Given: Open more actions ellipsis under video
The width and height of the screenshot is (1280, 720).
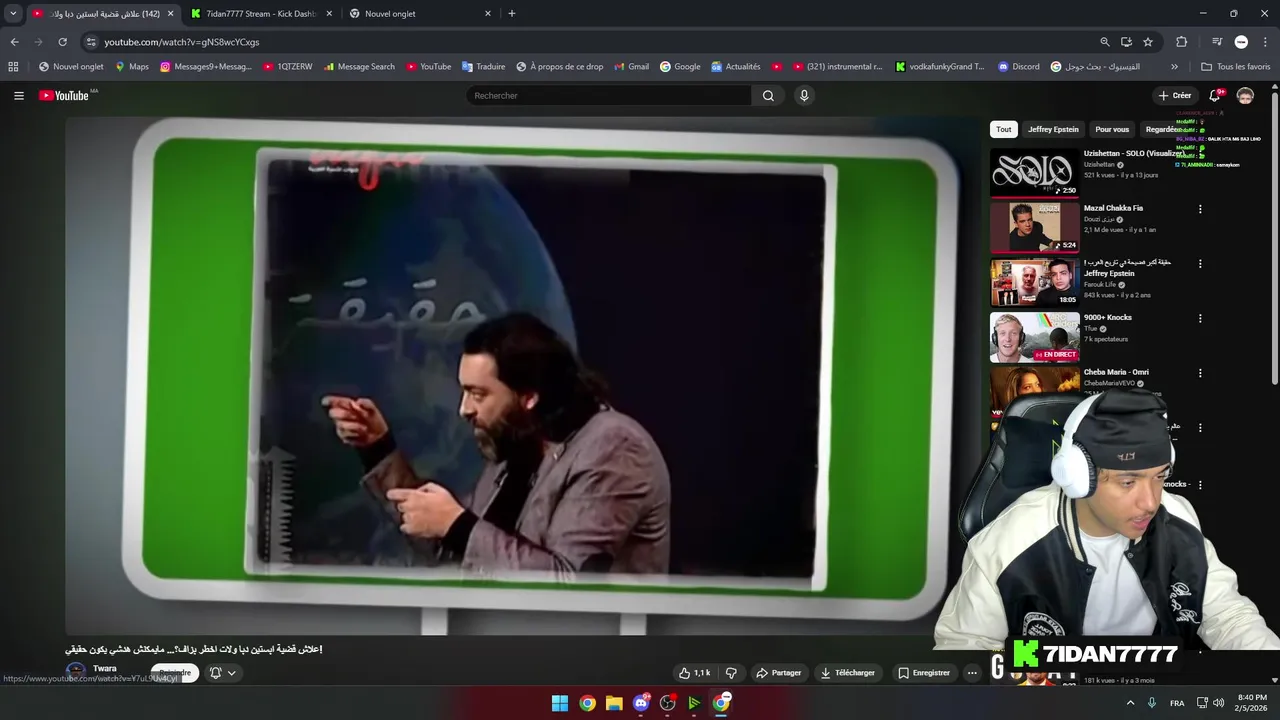Looking at the screenshot, I should [971, 673].
